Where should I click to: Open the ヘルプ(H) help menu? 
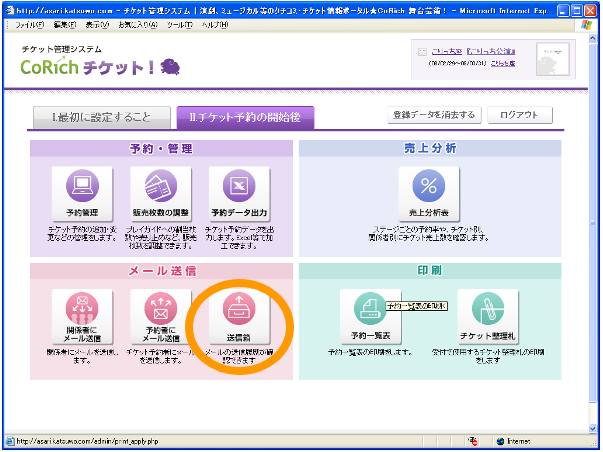coord(216,24)
